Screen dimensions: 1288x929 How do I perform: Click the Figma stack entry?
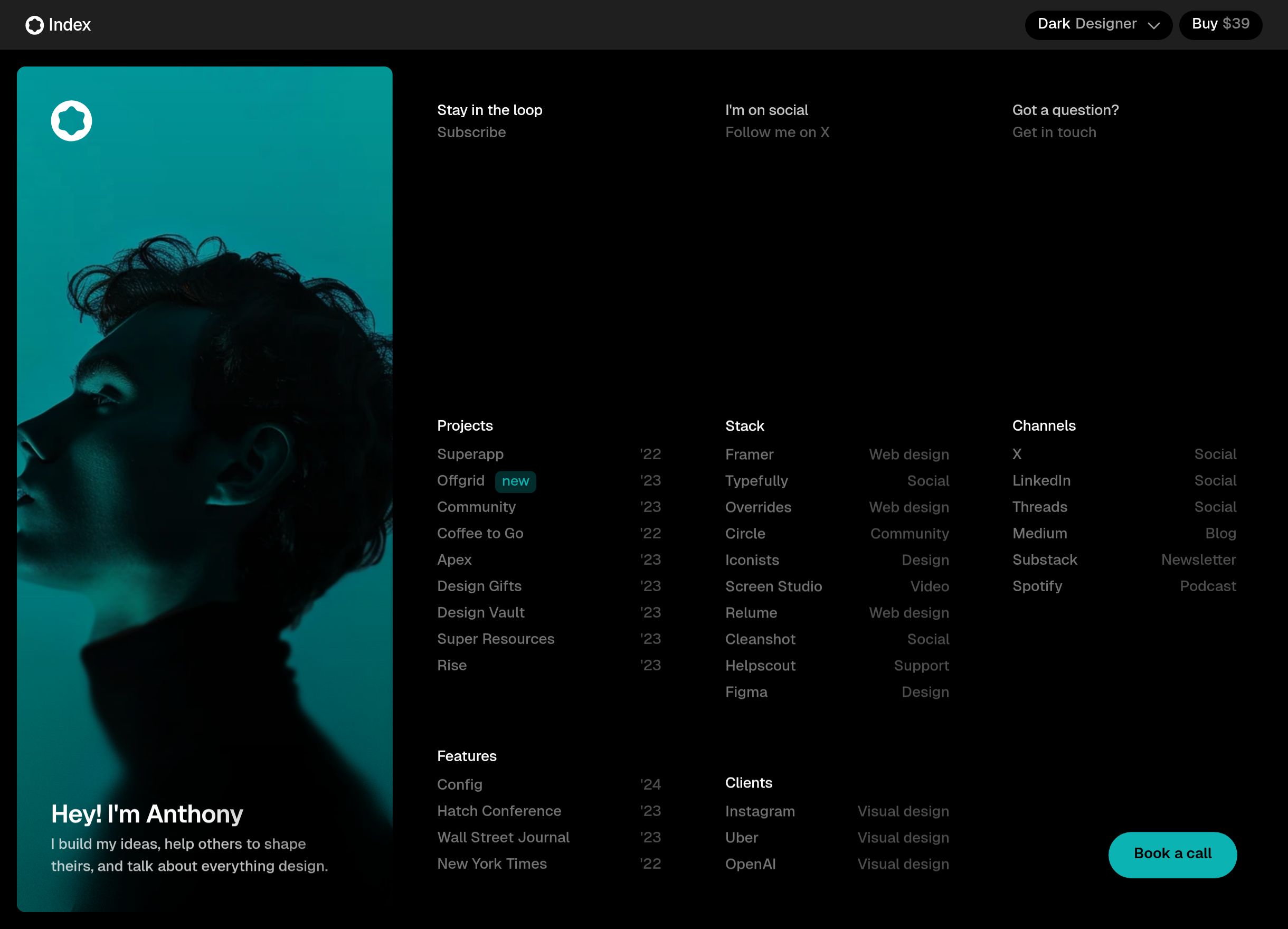click(746, 691)
